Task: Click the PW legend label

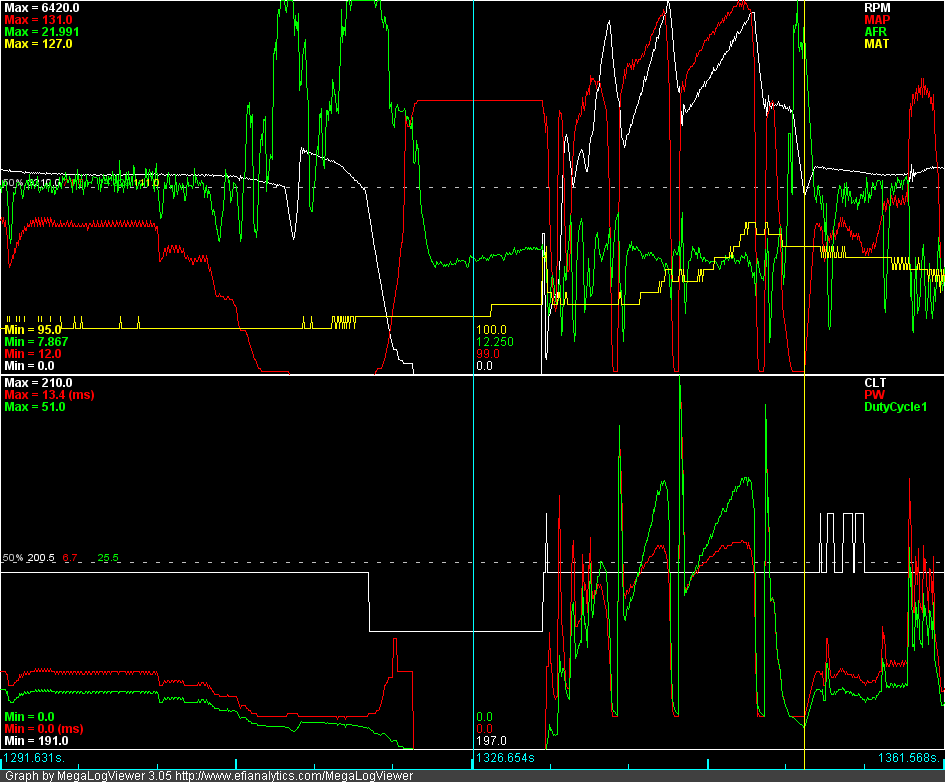Action: pos(874,395)
